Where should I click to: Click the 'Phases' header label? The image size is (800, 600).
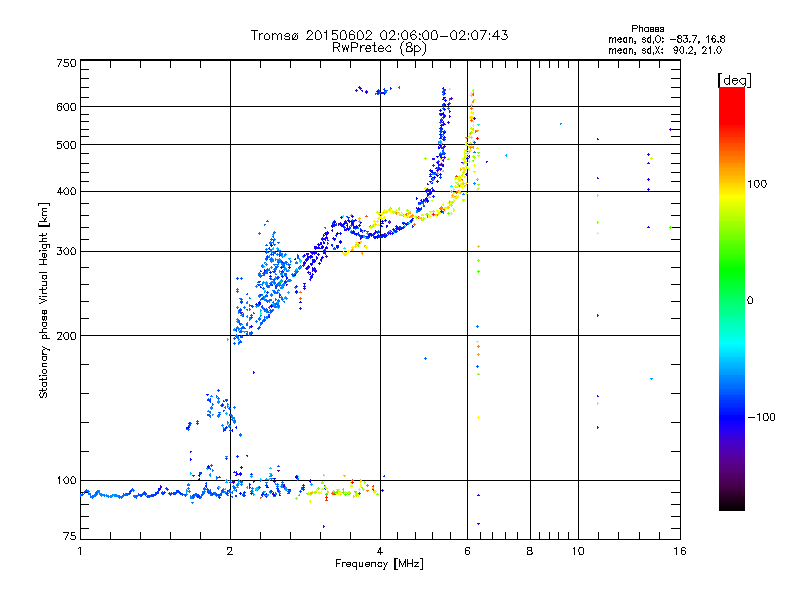pos(647,29)
